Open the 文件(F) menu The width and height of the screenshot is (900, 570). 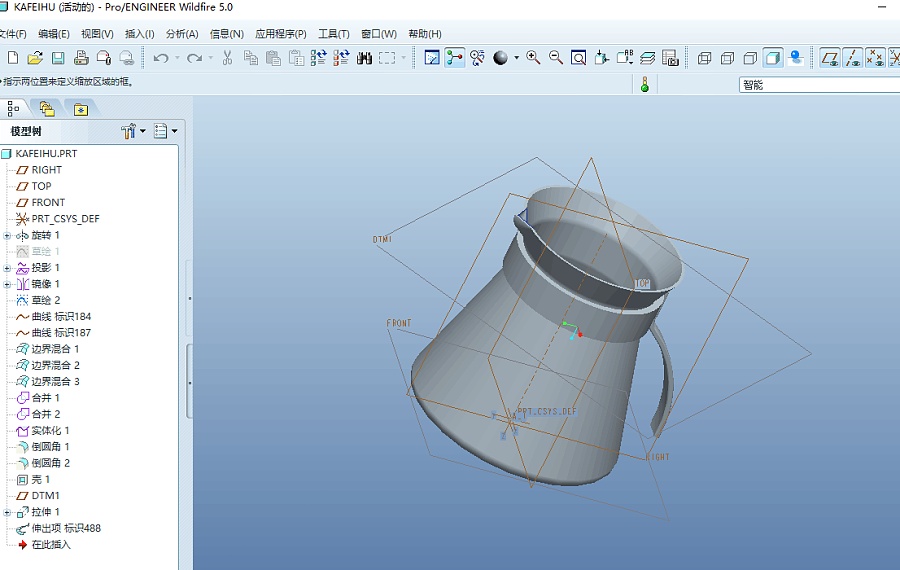click(x=13, y=34)
